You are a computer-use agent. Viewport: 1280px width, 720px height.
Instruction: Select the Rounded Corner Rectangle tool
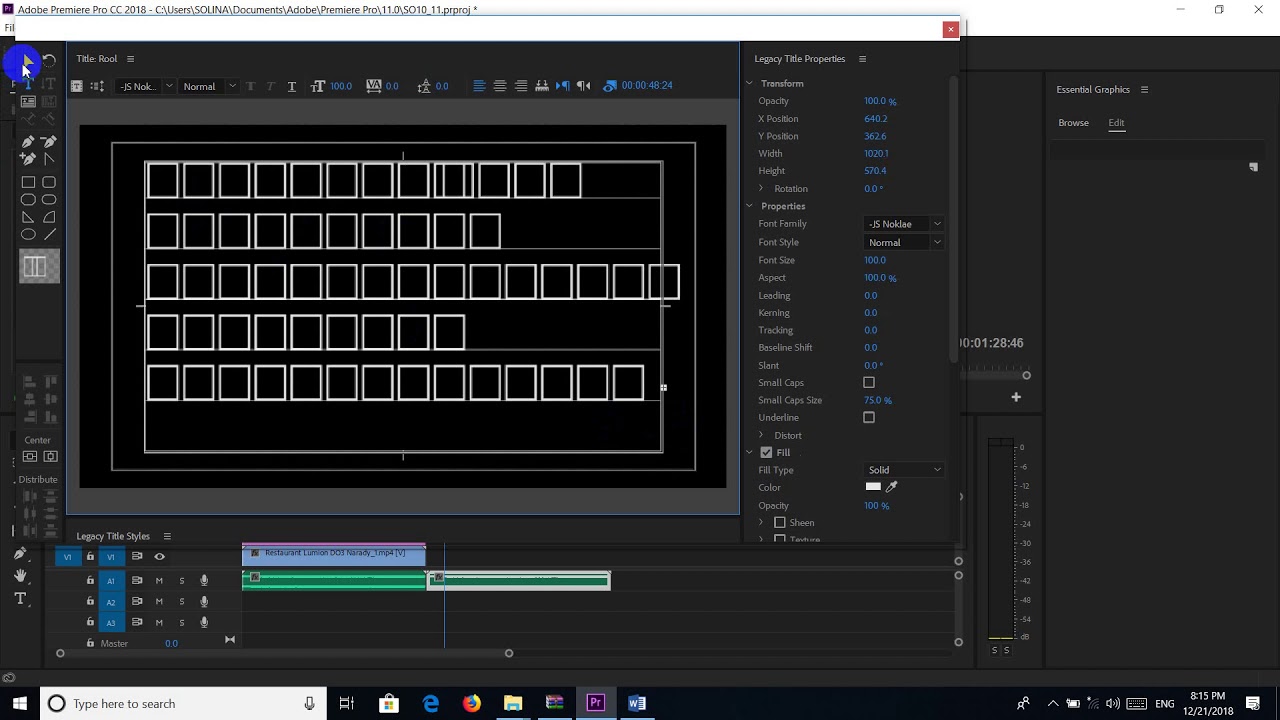click(49, 182)
